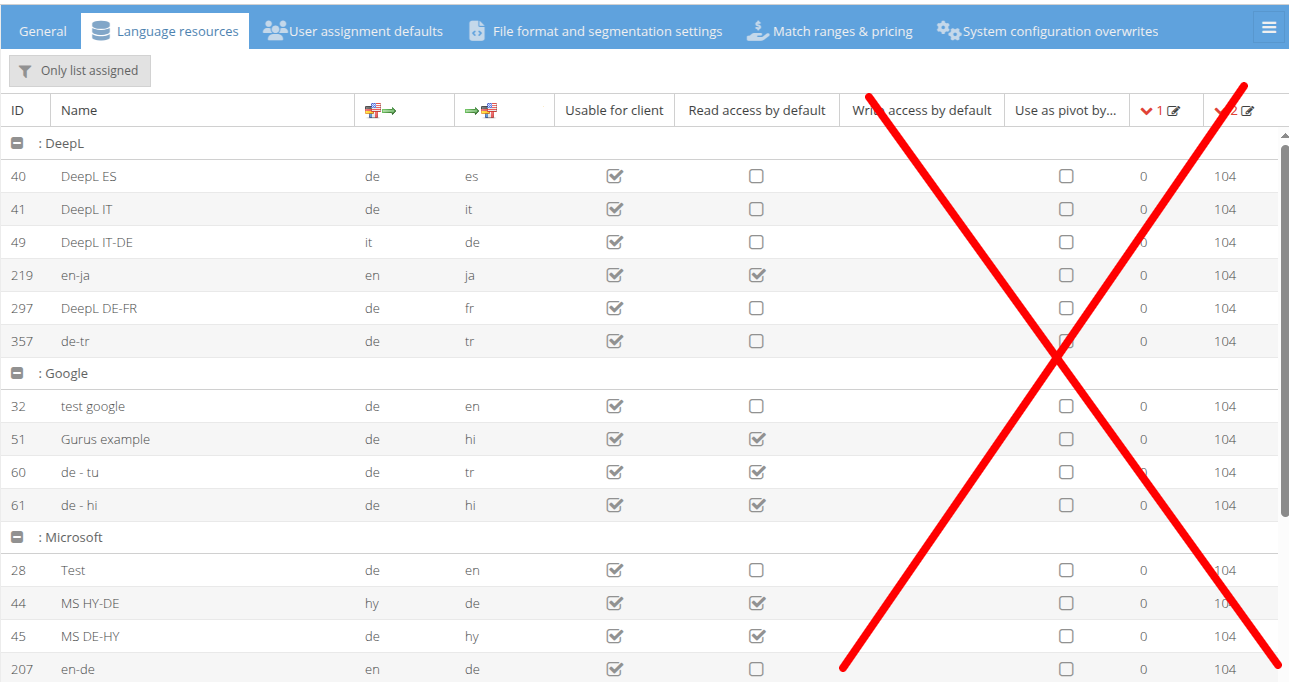Open the hamburger menu at top right
The image size is (1289, 682).
tap(1268, 28)
